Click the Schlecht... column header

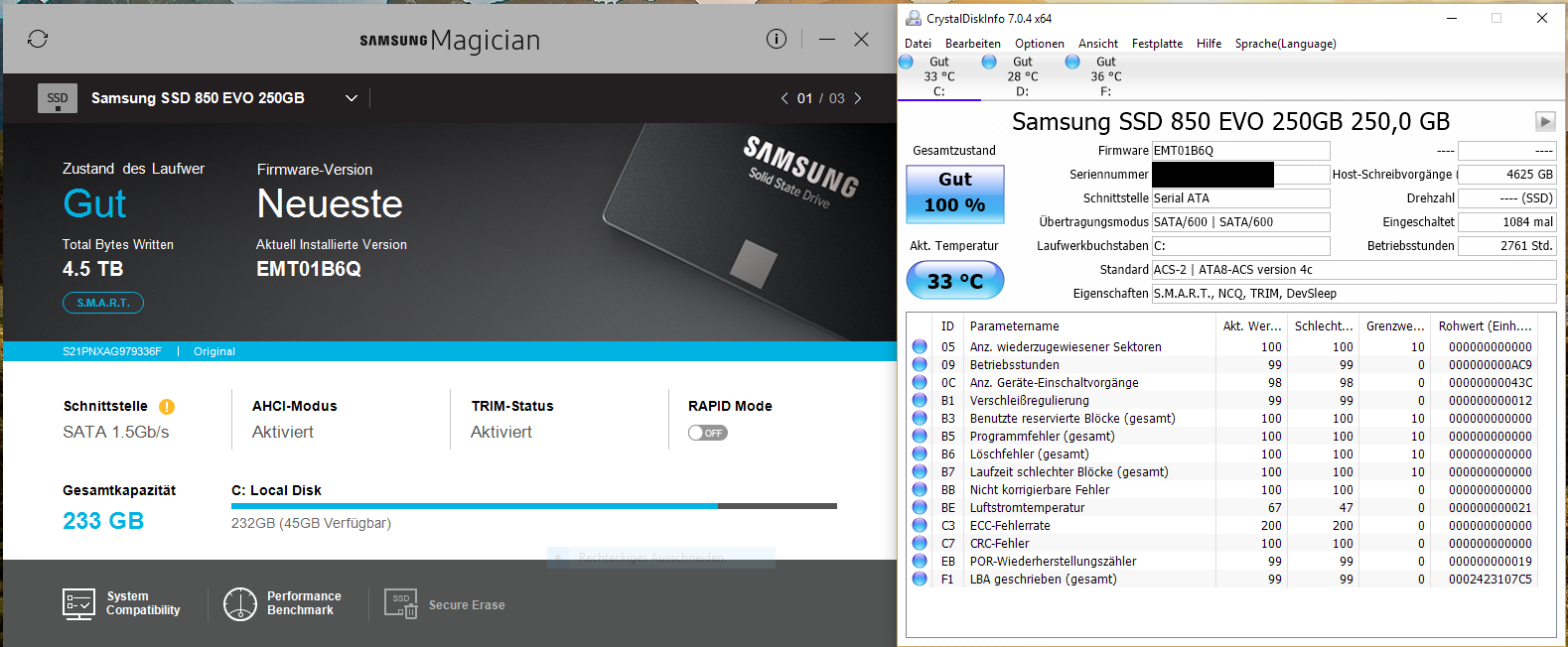(1324, 326)
